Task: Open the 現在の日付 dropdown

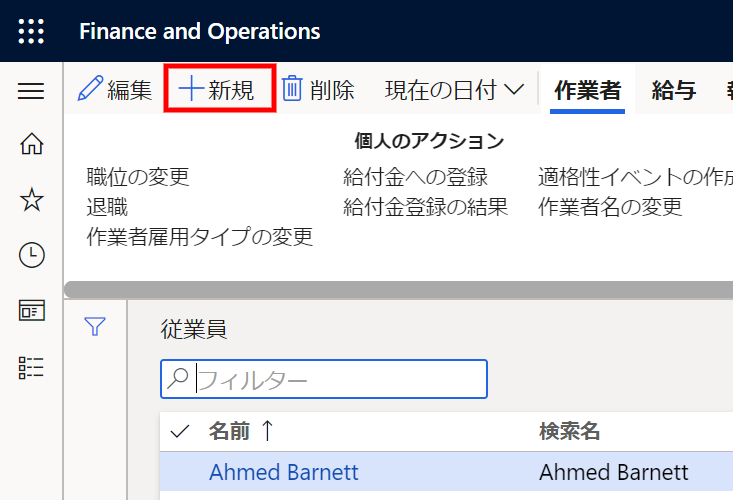Action: 454,89
